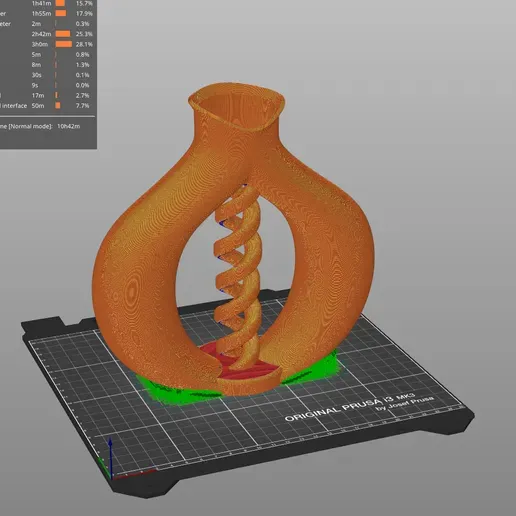
Task: Click the 1h55m time entry in legend
Action: point(41,14)
